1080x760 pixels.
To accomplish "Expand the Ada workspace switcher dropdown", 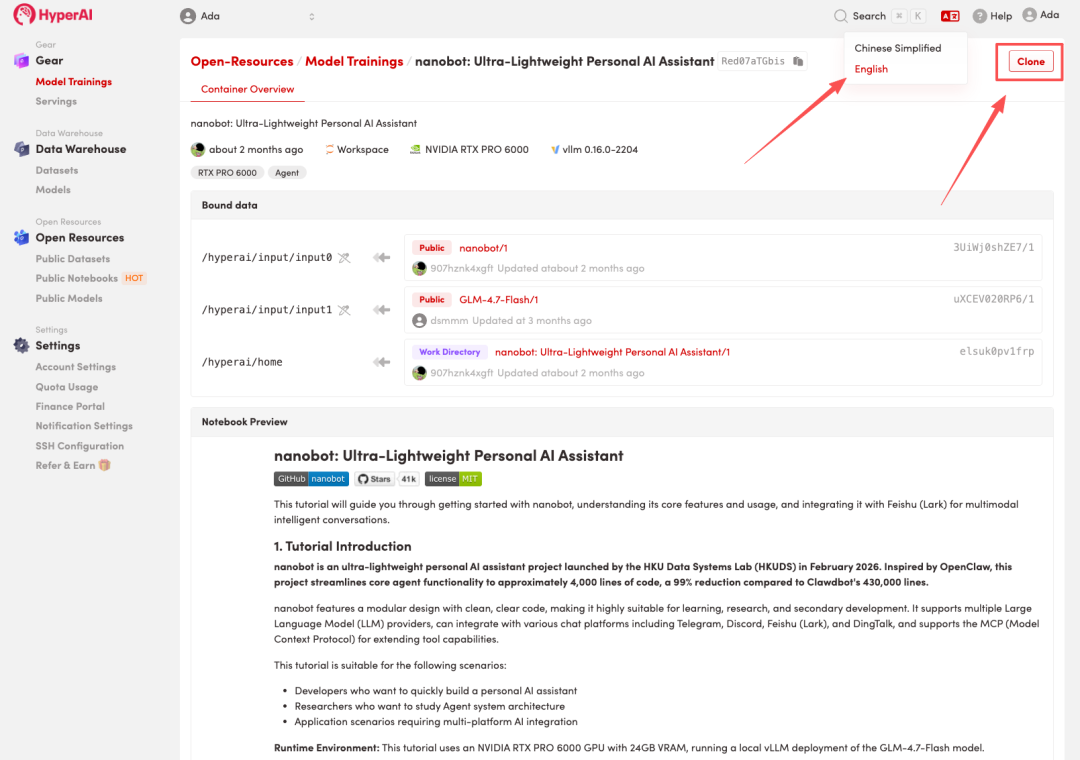I will (311, 16).
